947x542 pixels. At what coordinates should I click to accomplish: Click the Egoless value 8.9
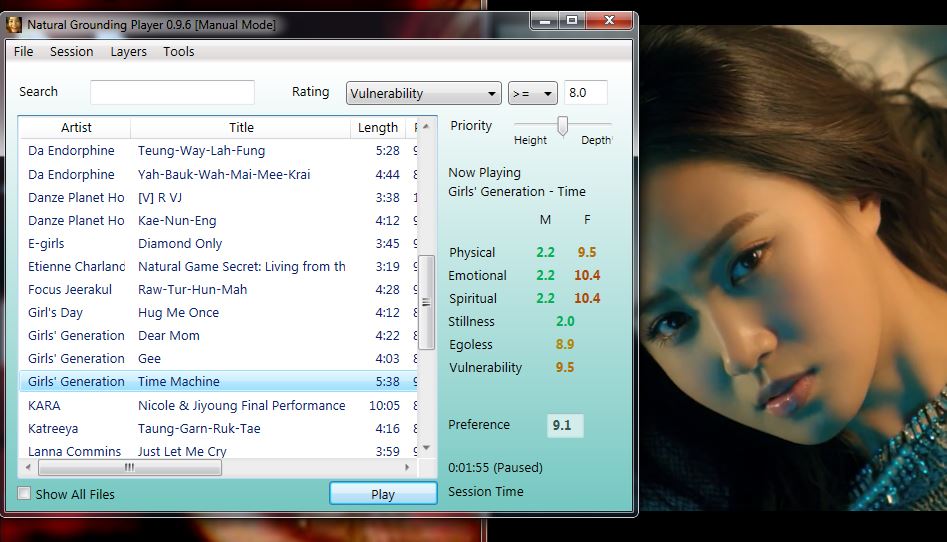(565, 344)
